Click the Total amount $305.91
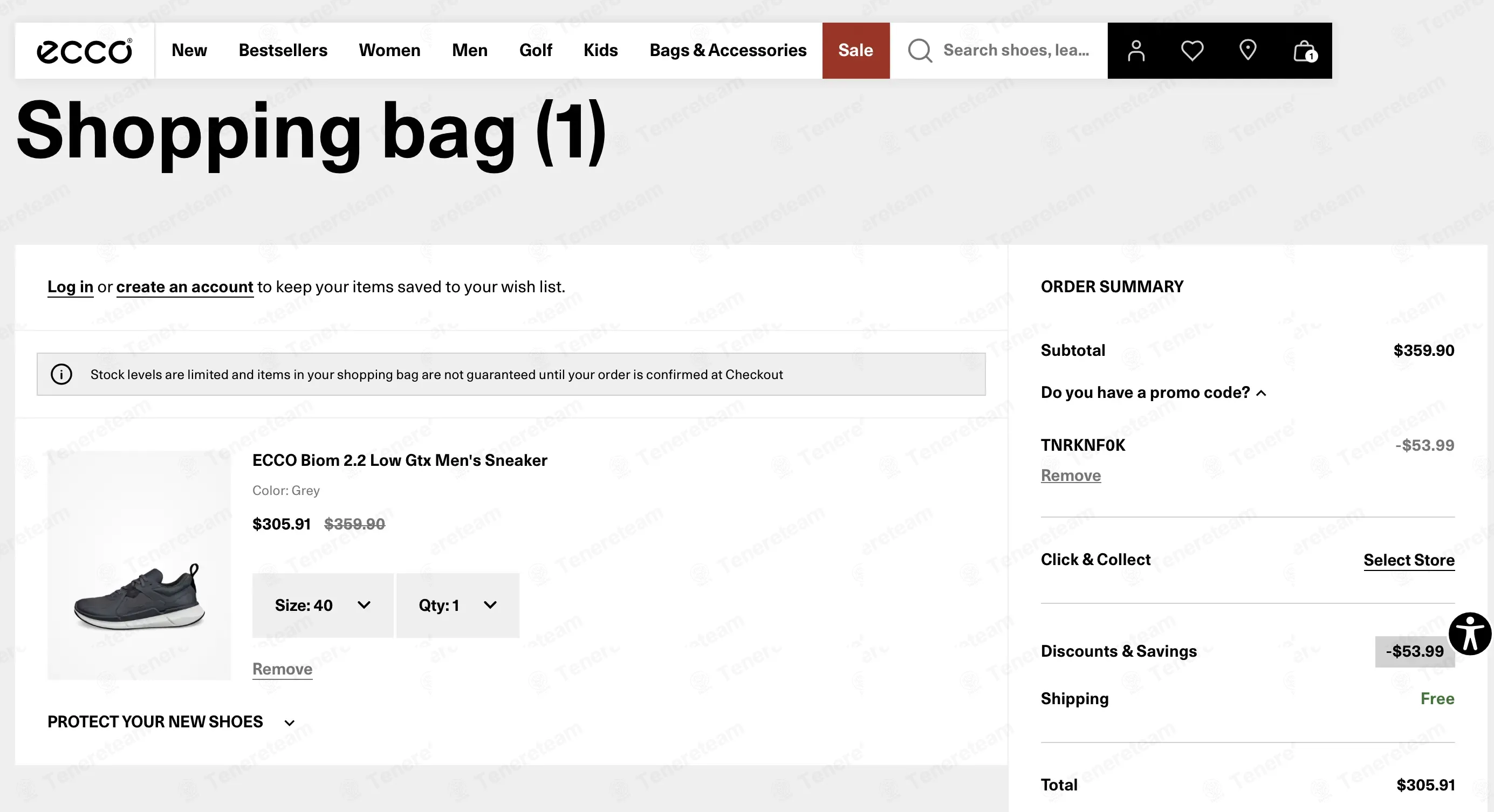Viewport: 1494px width, 812px height. tap(1426, 785)
